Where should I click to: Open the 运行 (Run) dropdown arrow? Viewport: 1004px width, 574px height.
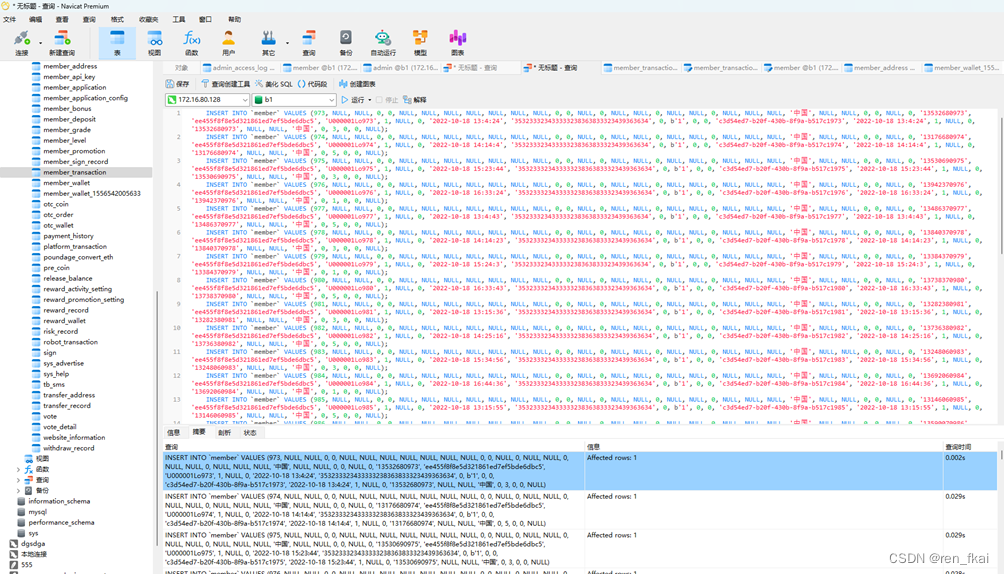pyautogui.click(x=369, y=100)
